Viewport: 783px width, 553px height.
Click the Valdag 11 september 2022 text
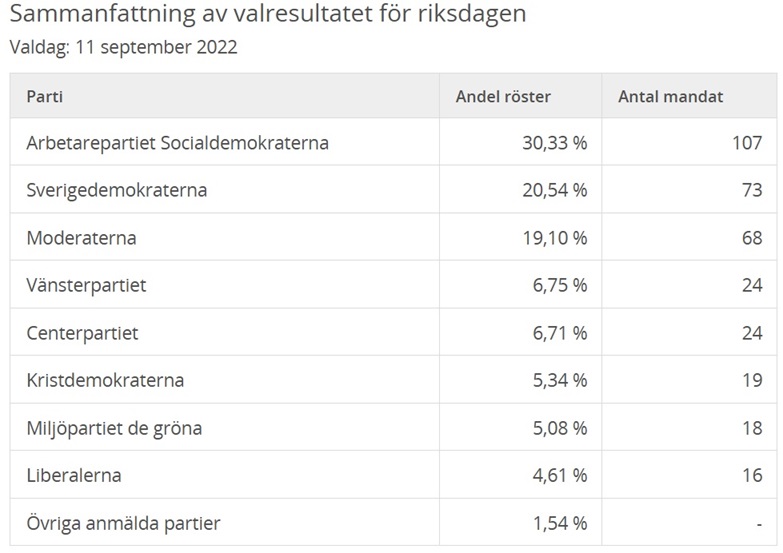point(123,47)
